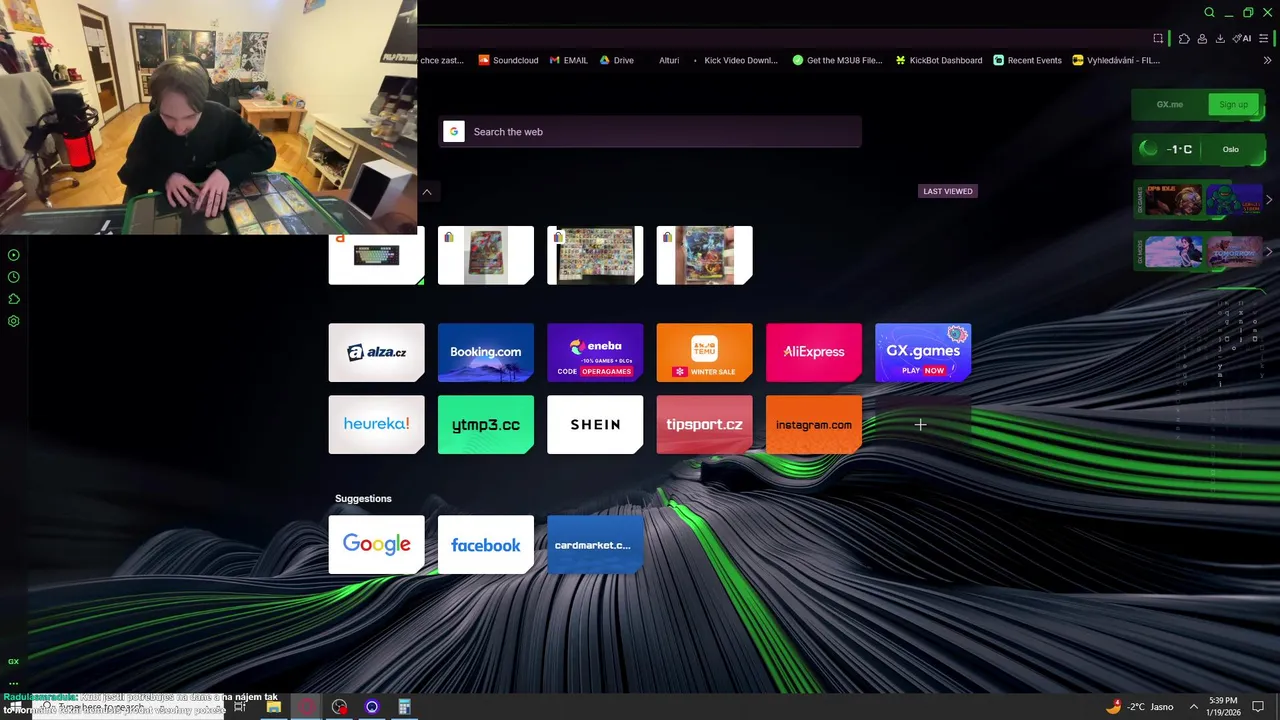This screenshot has width=1280, height=720.
Task: Expand GX Mods carousel arrow
Action: (1269, 251)
